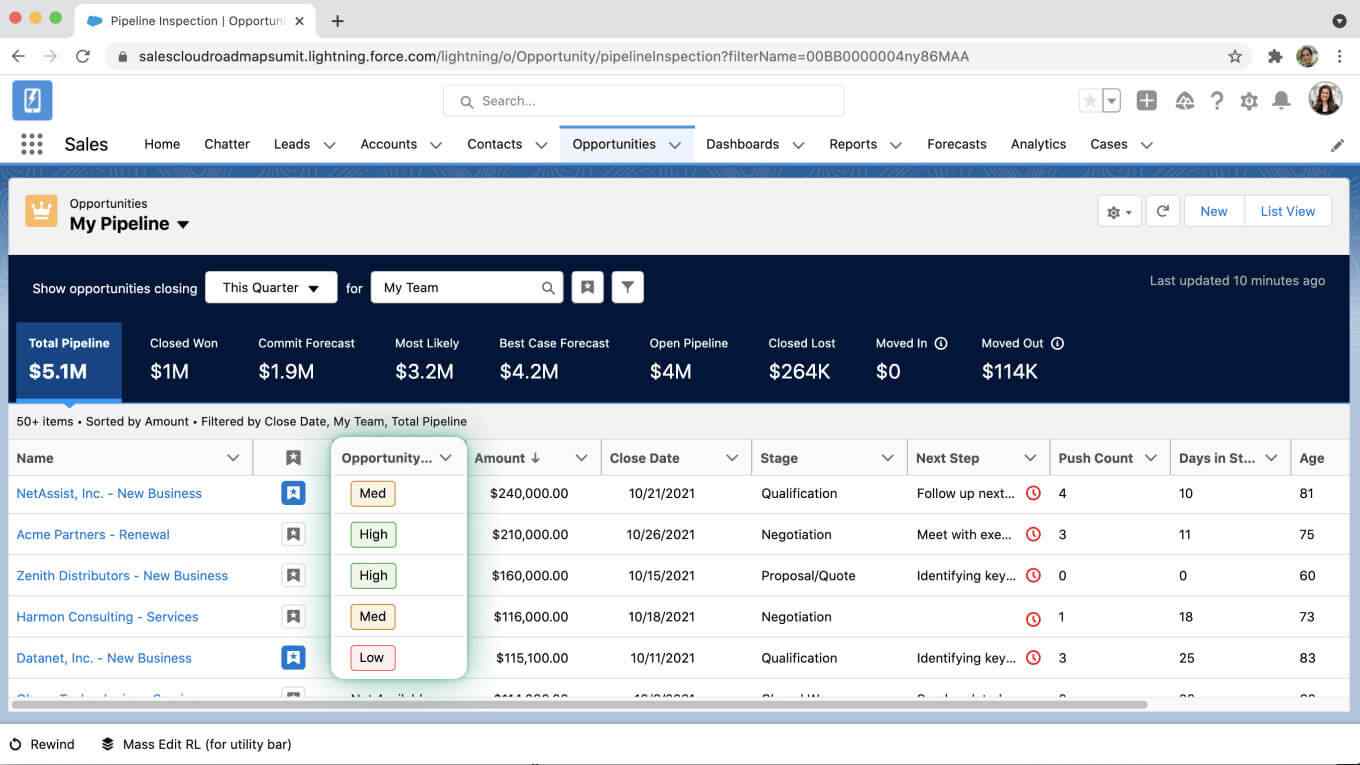The height and width of the screenshot is (765, 1360).
Task: Open Mass Edit RL utility bar item
Action: point(196,744)
